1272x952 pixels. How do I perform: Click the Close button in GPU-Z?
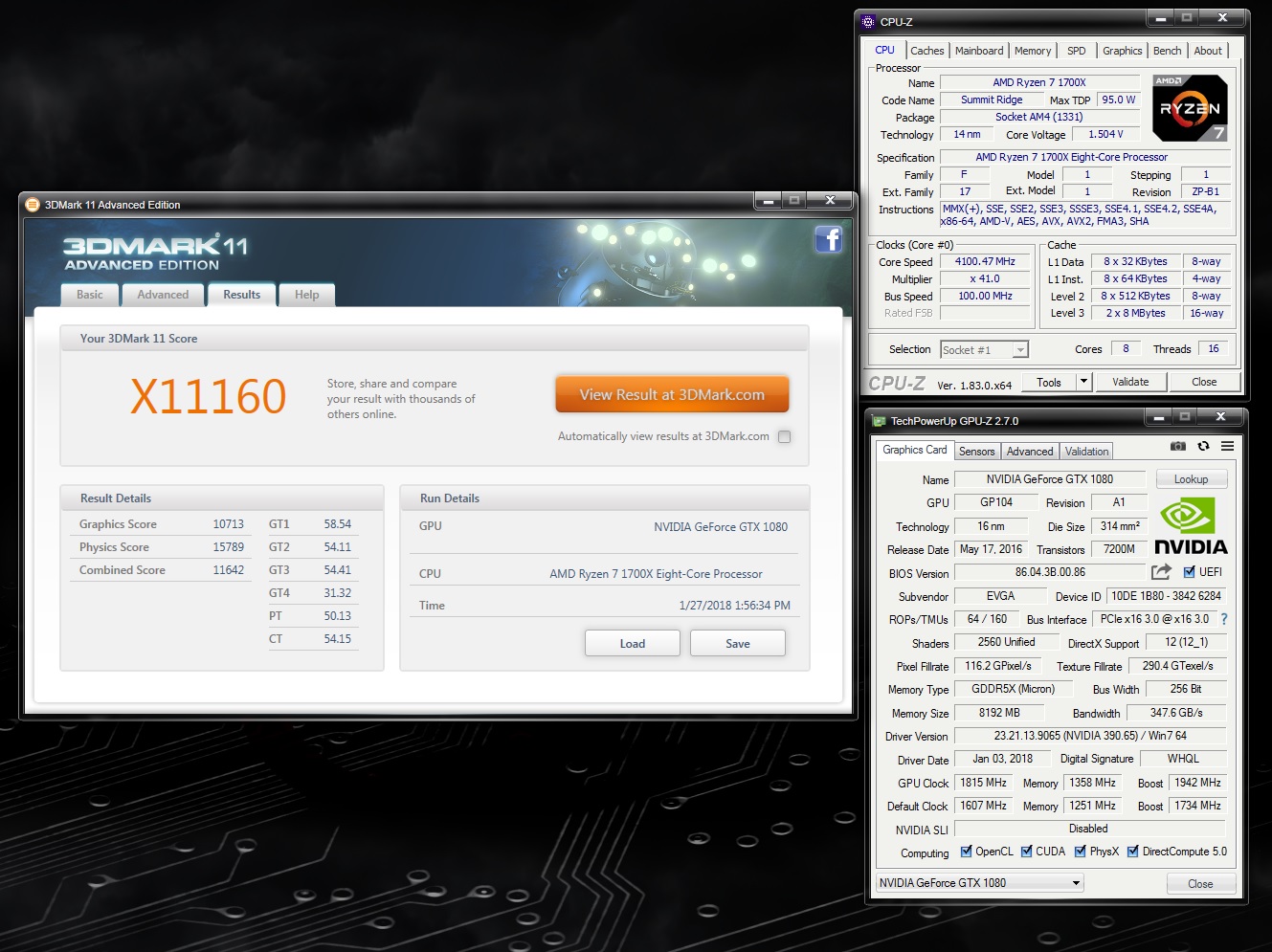click(x=1200, y=883)
